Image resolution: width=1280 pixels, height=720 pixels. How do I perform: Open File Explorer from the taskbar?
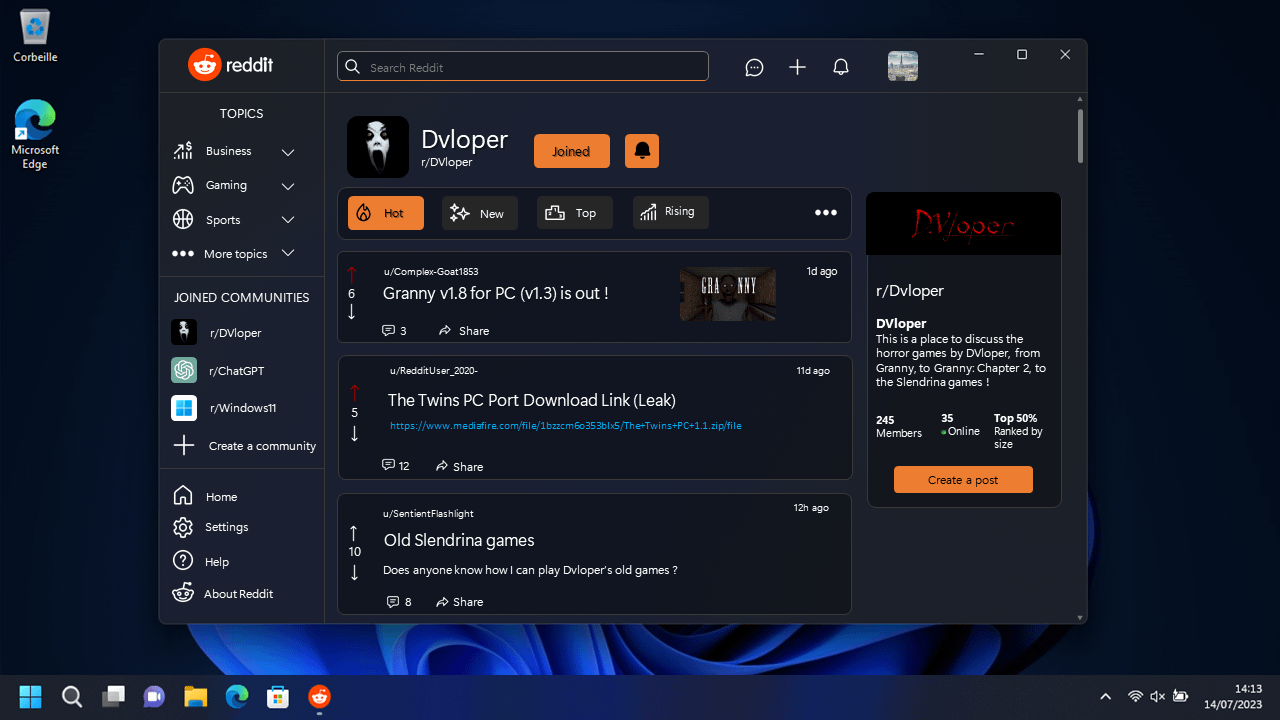[195, 696]
